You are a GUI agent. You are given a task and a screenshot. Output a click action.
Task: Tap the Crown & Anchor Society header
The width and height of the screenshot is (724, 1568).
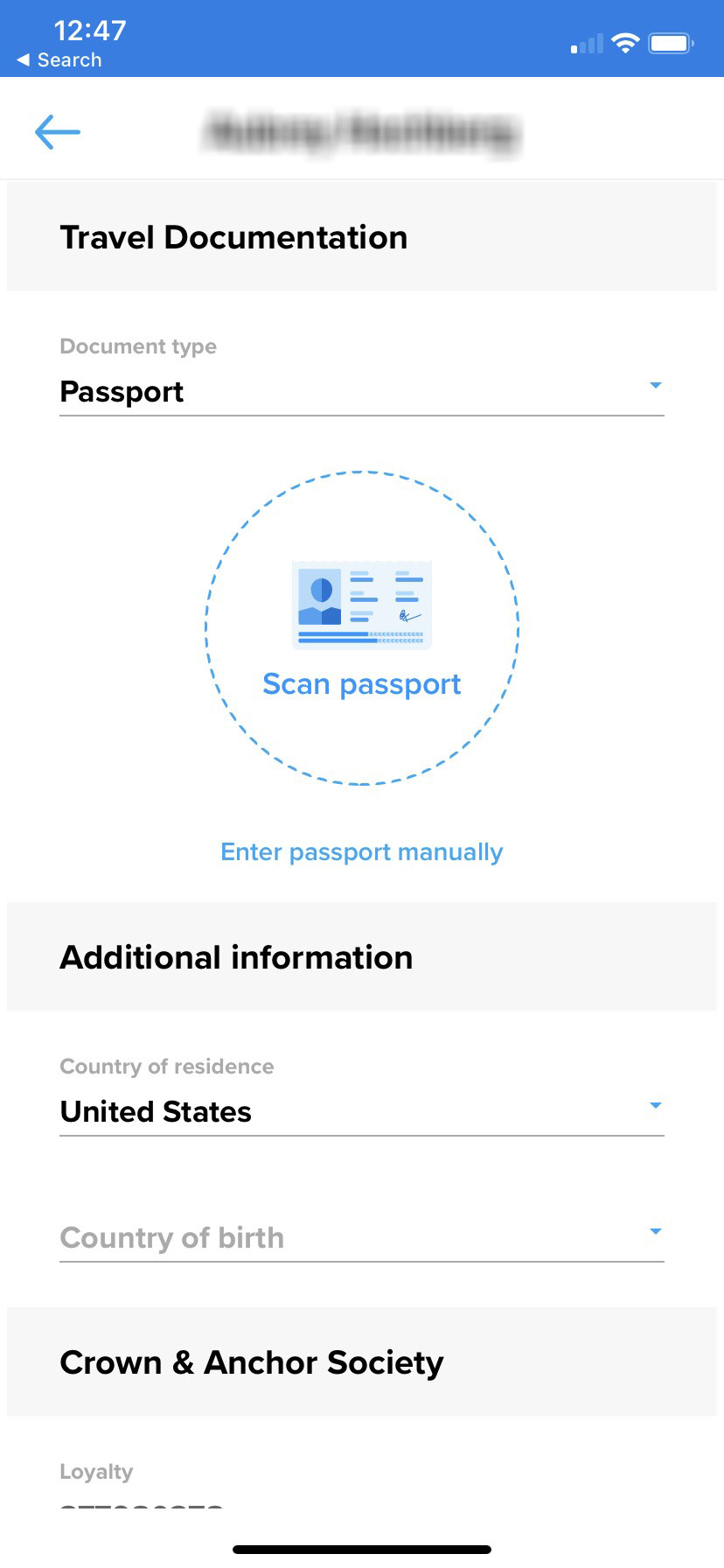[x=362, y=1362]
